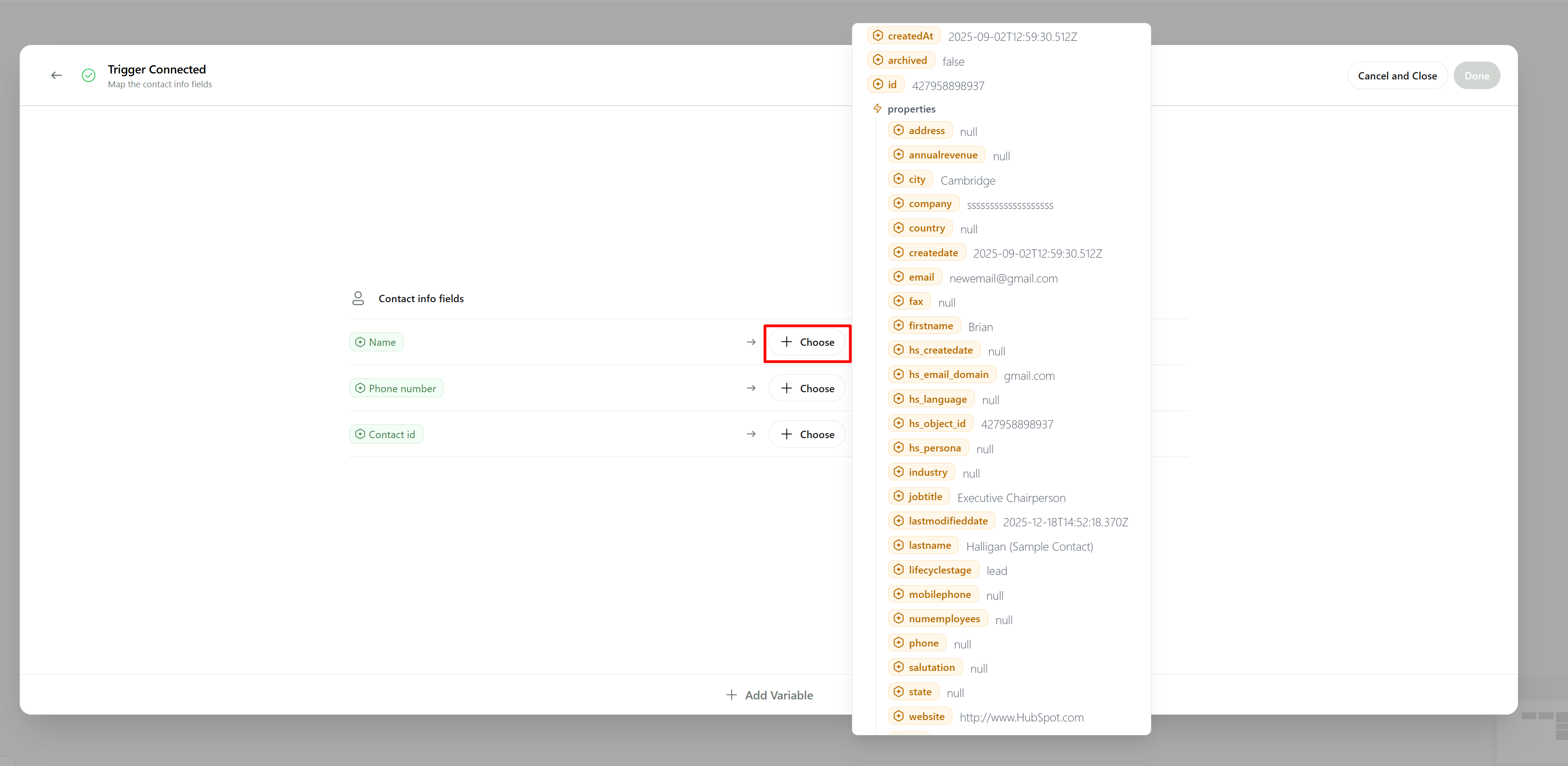Click the back arrow icon
1568x766 pixels.
point(56,75)
